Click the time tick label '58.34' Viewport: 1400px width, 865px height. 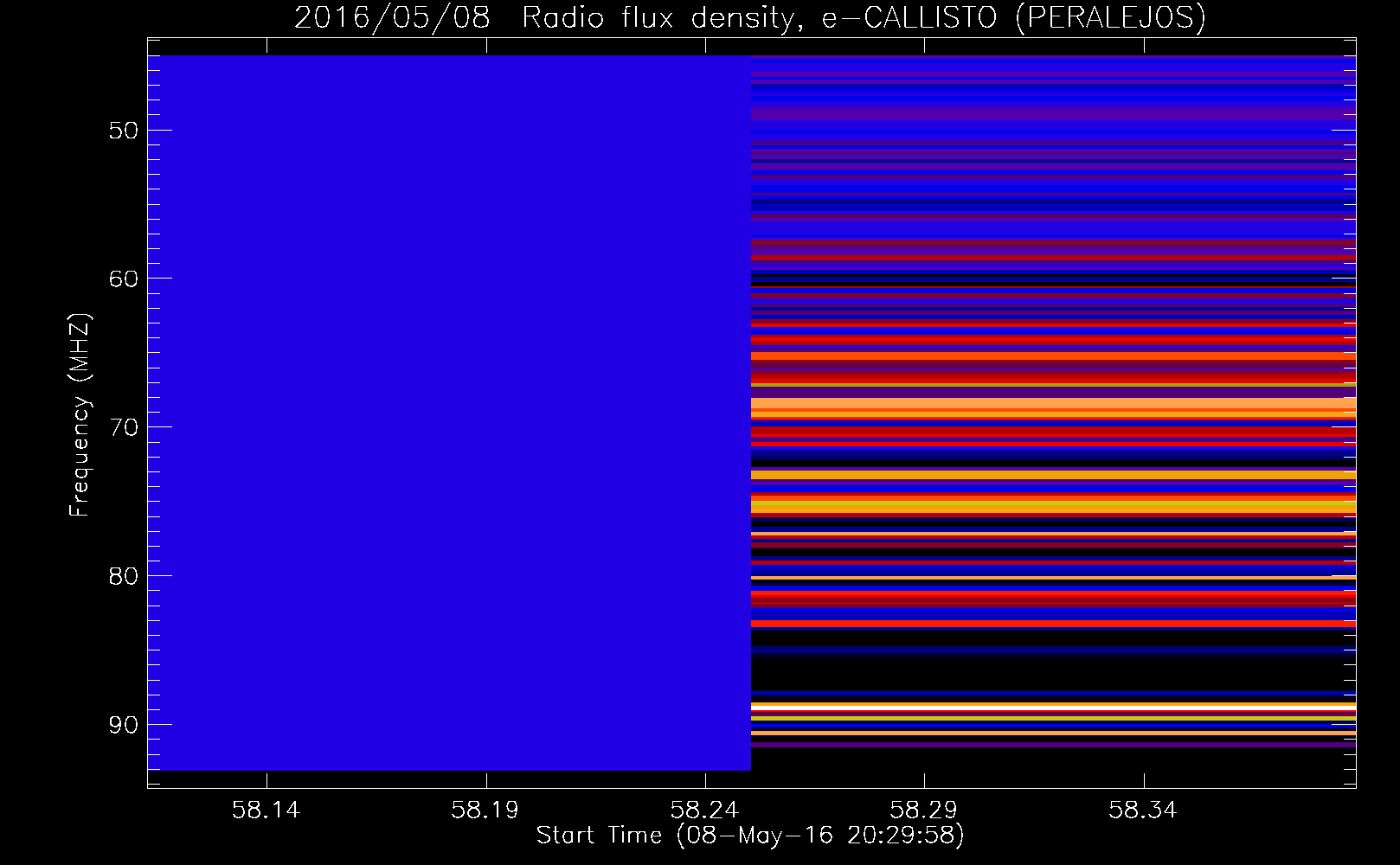(x=1144, y=810)
